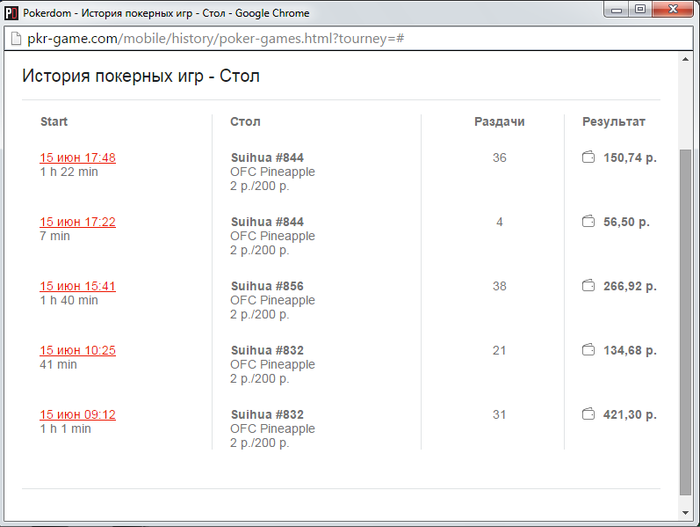Click the result value 134,68 p.
Viewport: 700px width, 527px height.
point(630,351)
